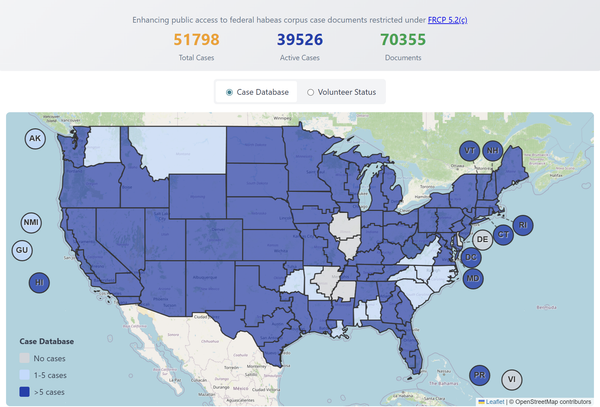Select the HI circle marker
The image size is (600, 407).
[x=39, y=283]
